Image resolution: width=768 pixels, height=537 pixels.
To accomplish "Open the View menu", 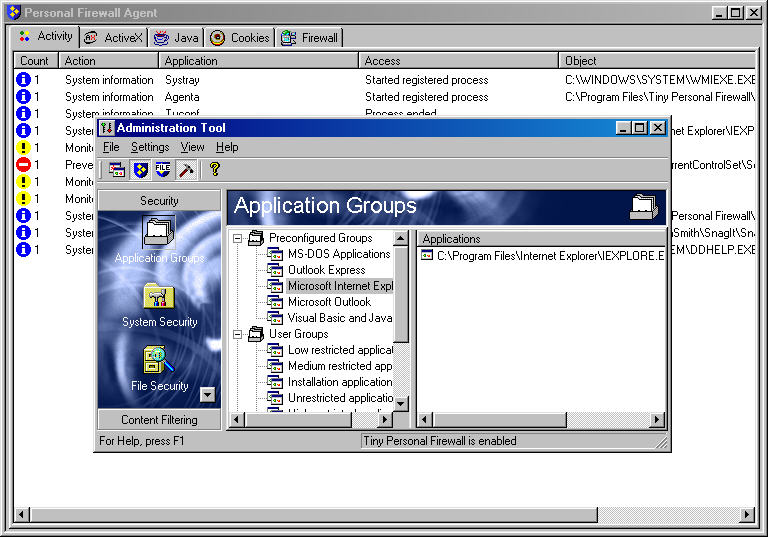I will pos(192,147).
